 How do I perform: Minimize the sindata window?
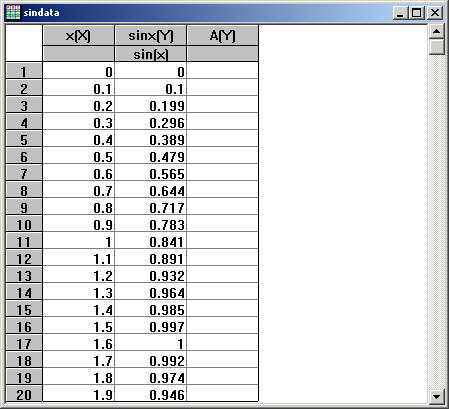coord(400,13)
